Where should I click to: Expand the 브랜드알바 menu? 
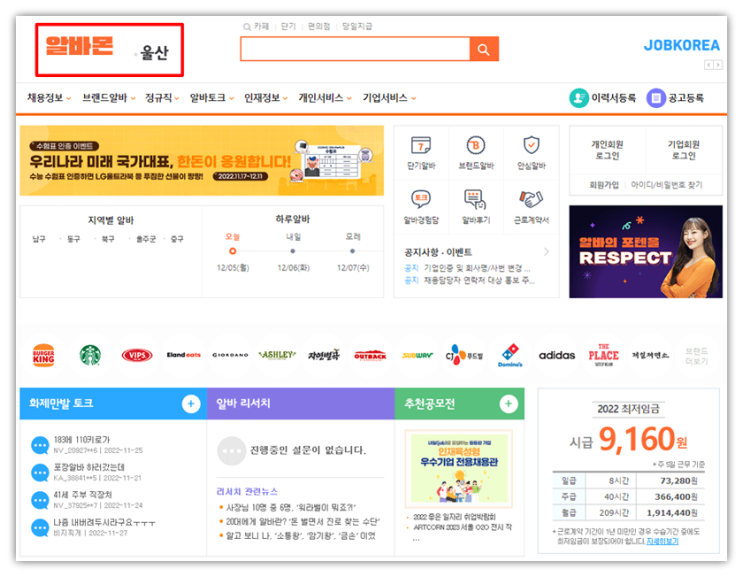pos(109,98)
